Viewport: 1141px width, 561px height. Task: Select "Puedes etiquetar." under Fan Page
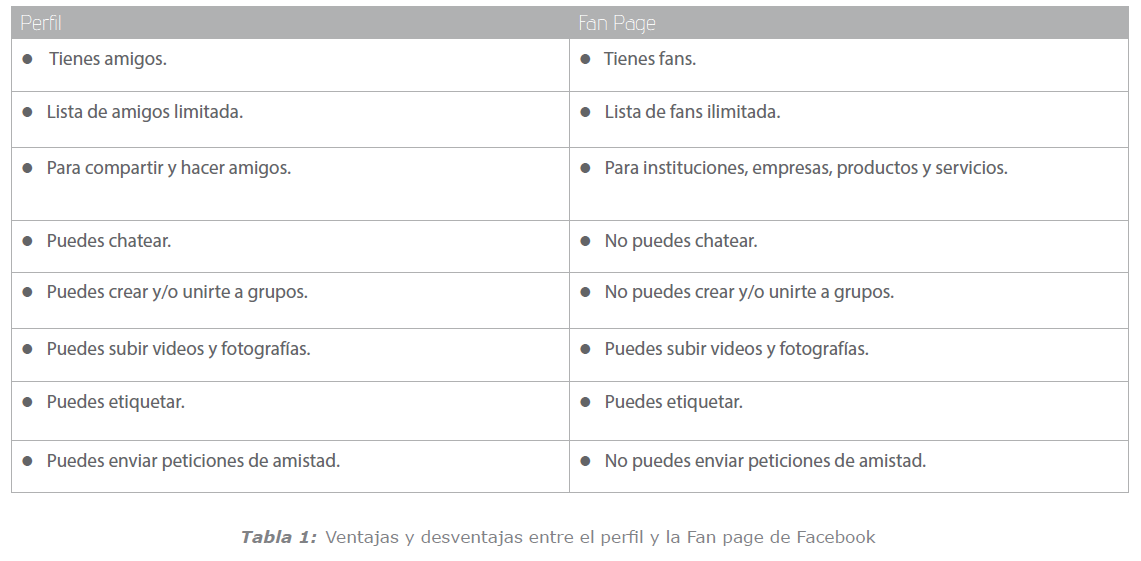tap(674, 402)
